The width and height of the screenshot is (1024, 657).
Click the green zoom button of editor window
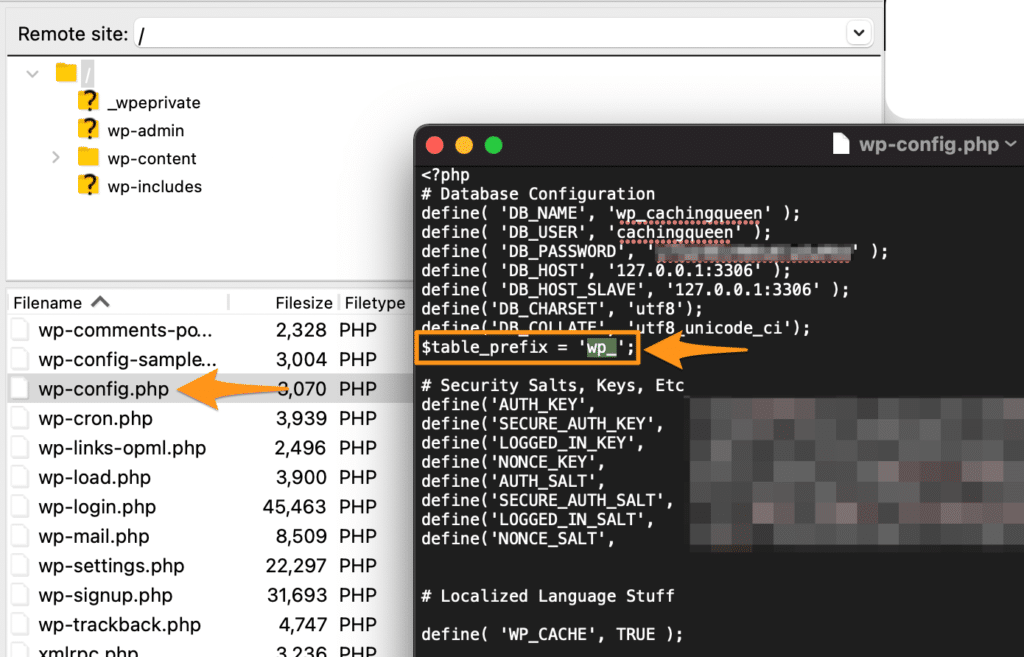coord(493,145)
